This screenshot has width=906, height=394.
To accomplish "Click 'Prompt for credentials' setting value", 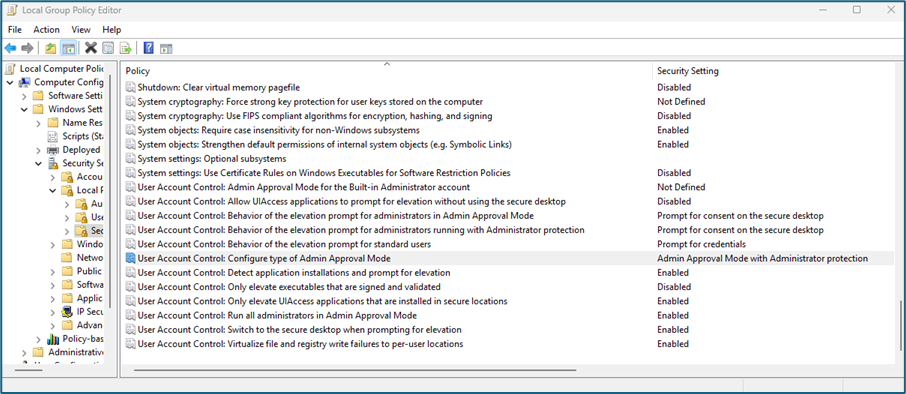I will (x=701, y=244).
